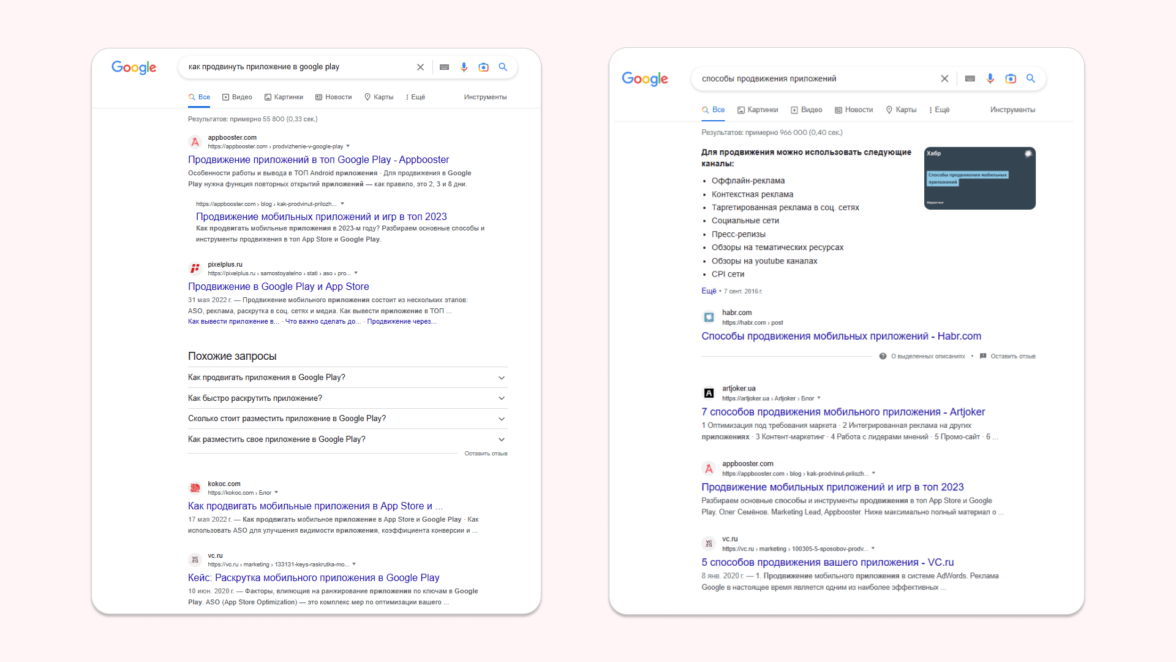Select the Все tab in left window

pos(199,97)
